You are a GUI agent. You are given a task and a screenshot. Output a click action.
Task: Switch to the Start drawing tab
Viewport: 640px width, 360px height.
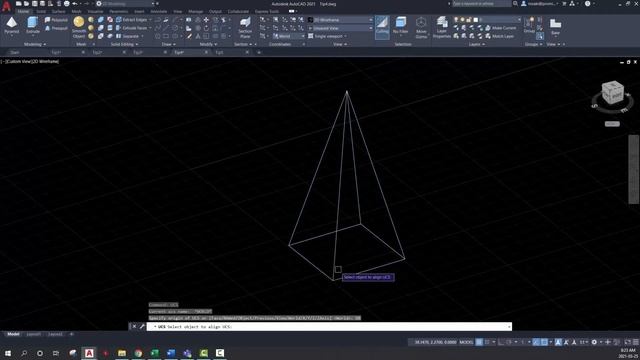[15, 52]
